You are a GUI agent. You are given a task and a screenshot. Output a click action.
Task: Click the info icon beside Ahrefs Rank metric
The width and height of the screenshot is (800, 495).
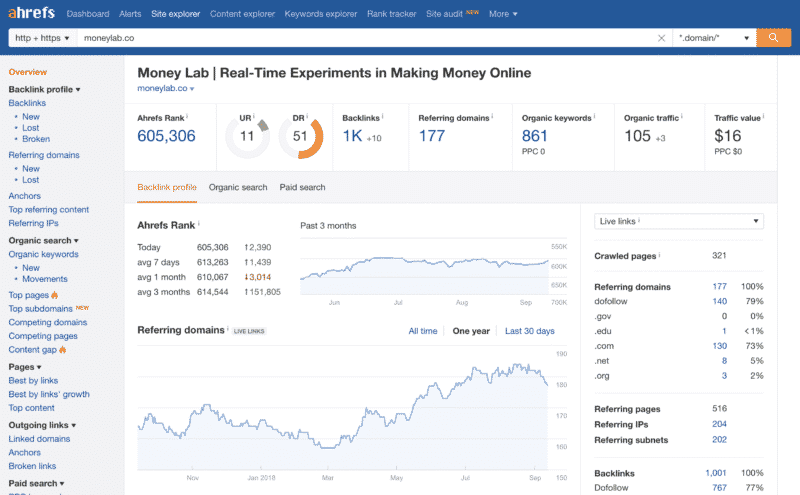point(187,116)
